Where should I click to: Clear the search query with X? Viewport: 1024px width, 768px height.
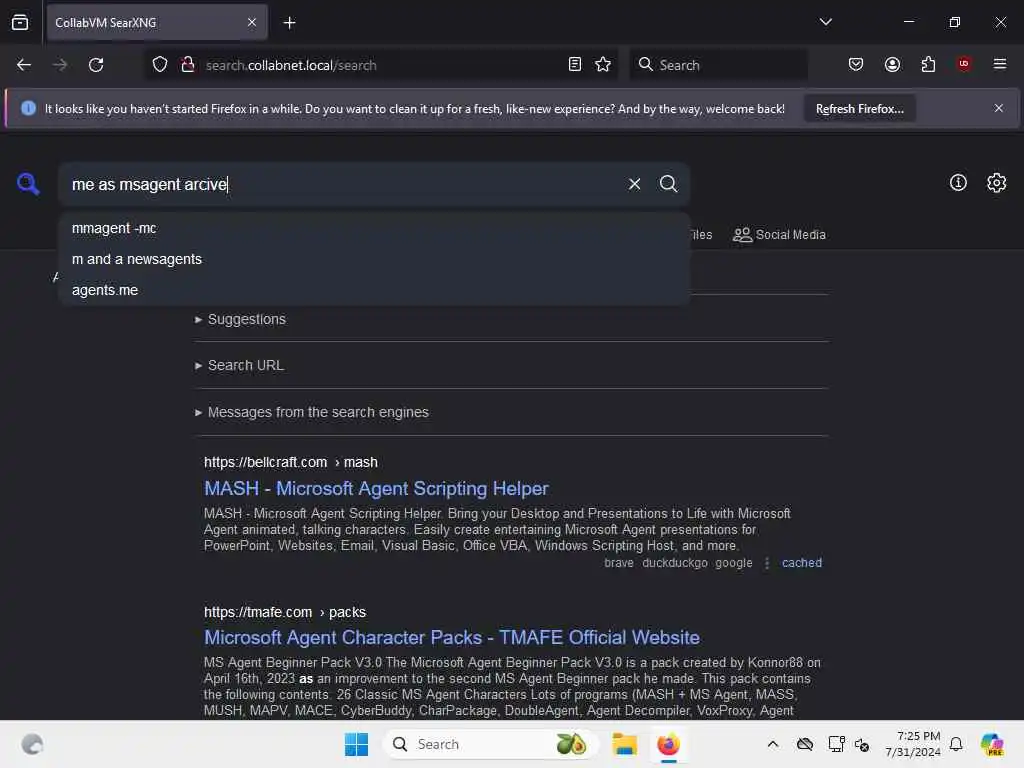(x=634, y=184)
